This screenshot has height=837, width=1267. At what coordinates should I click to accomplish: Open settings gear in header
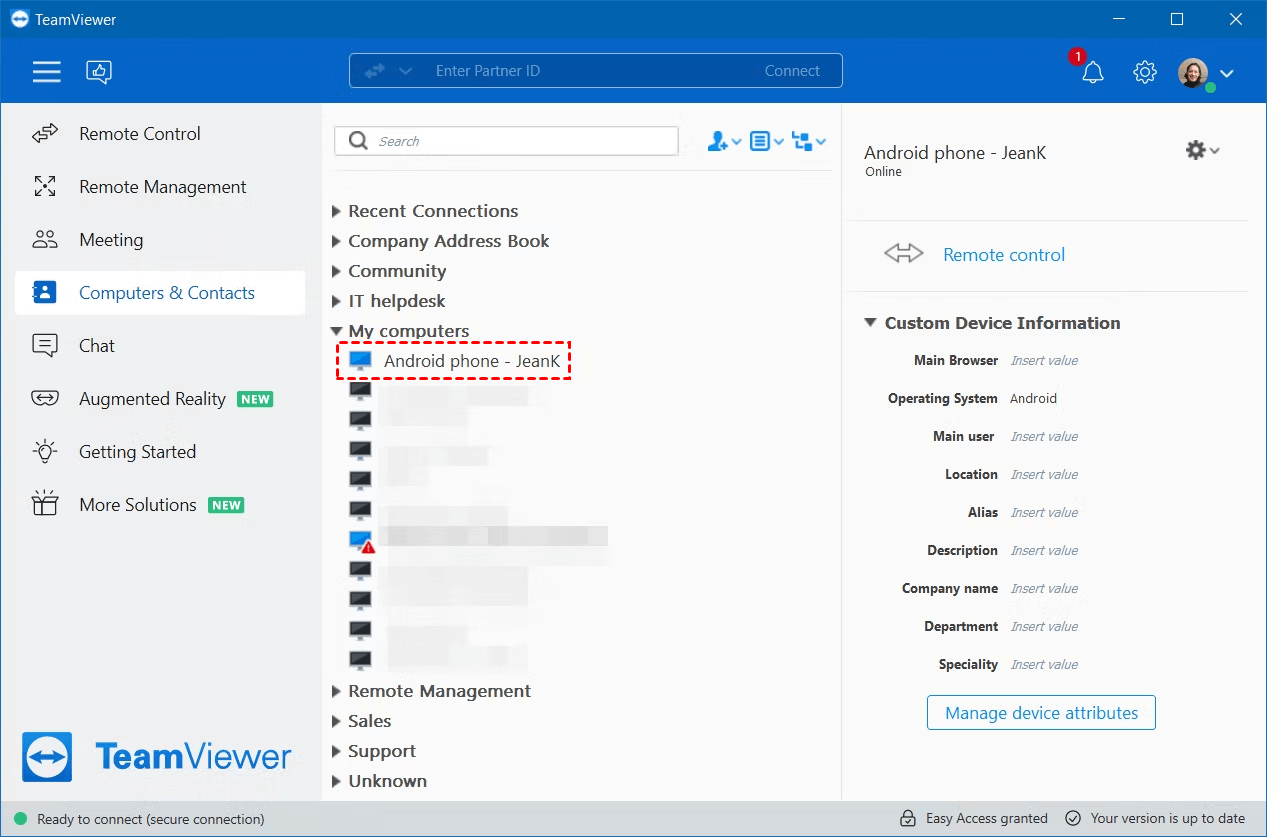tap(1144, 72)
